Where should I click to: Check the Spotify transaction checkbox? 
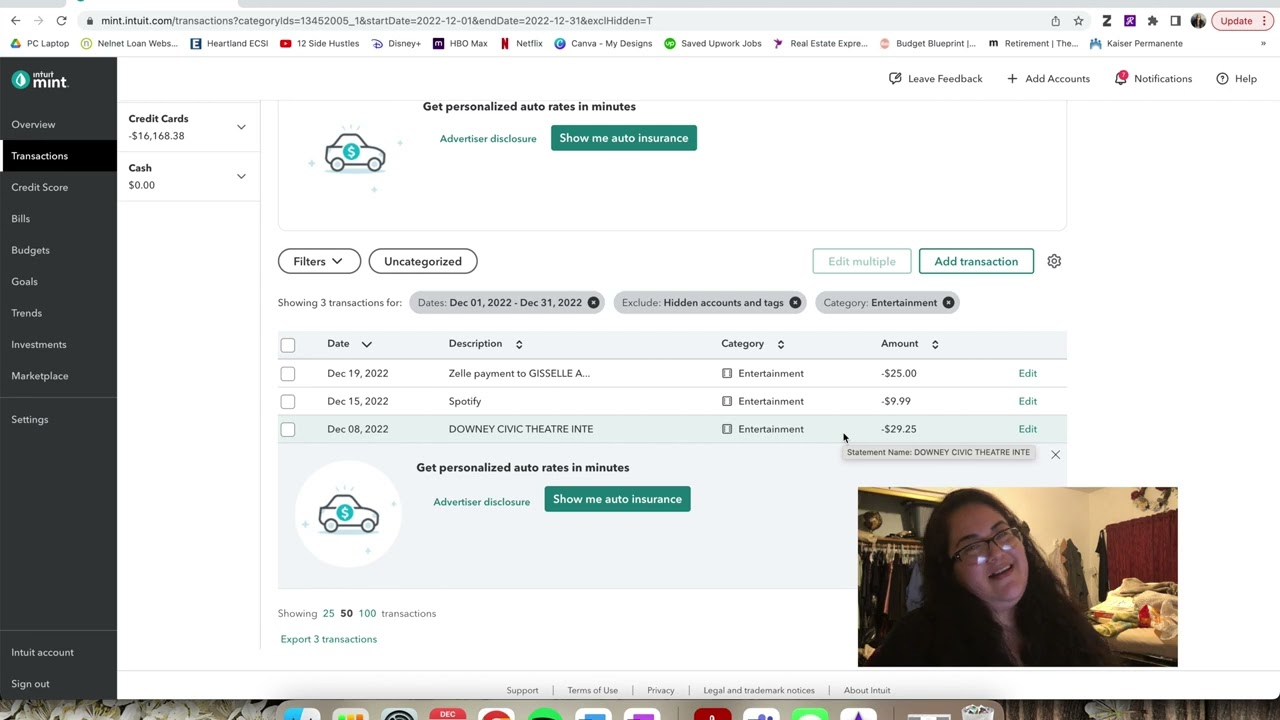click(288, 402)
